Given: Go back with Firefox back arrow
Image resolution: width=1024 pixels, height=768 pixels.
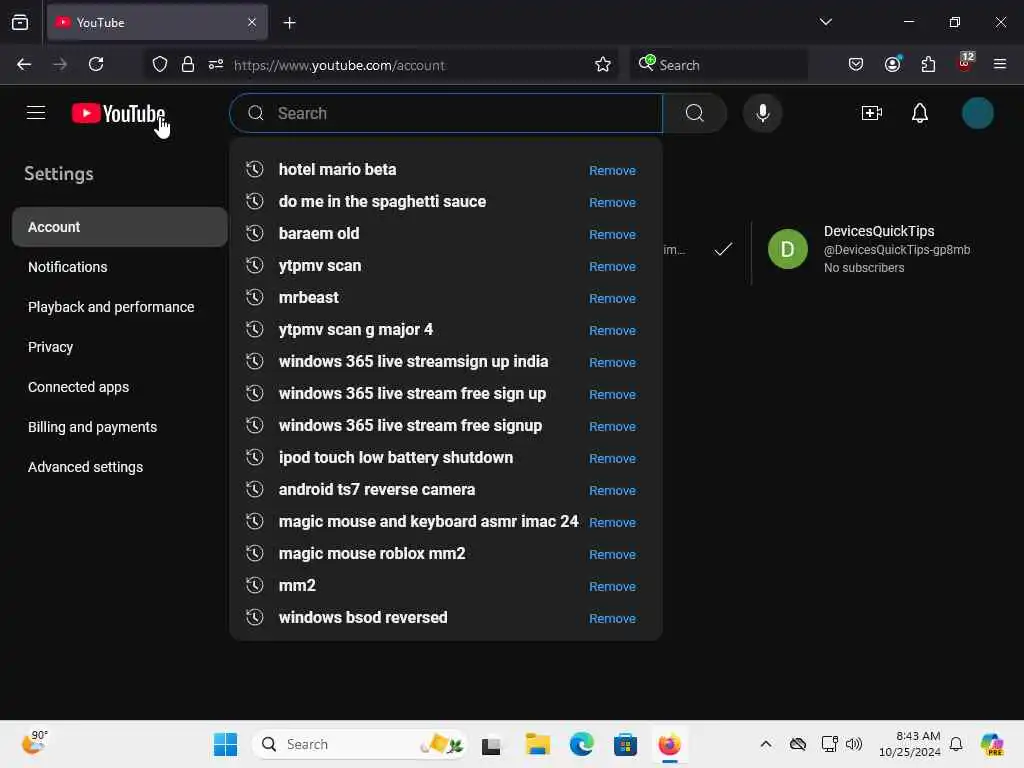Looking at the screenshot, I should (x=24, y=64).
